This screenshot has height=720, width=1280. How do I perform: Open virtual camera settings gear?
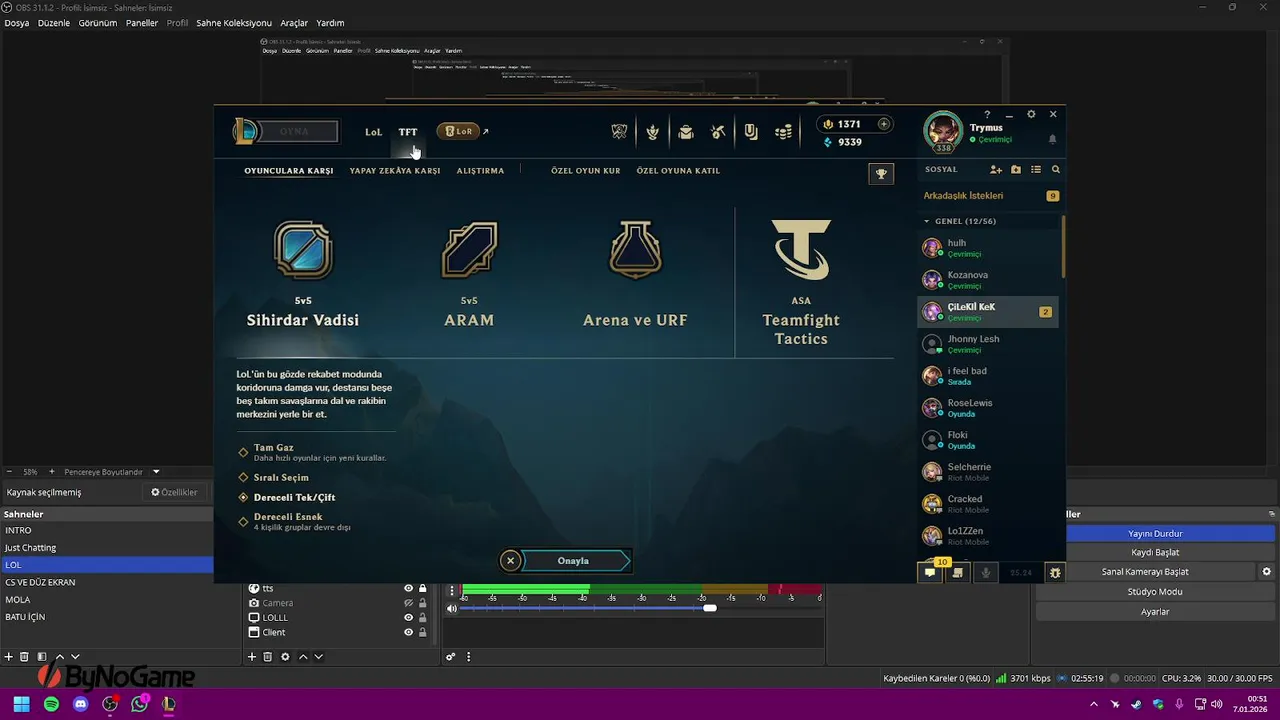1266,572
